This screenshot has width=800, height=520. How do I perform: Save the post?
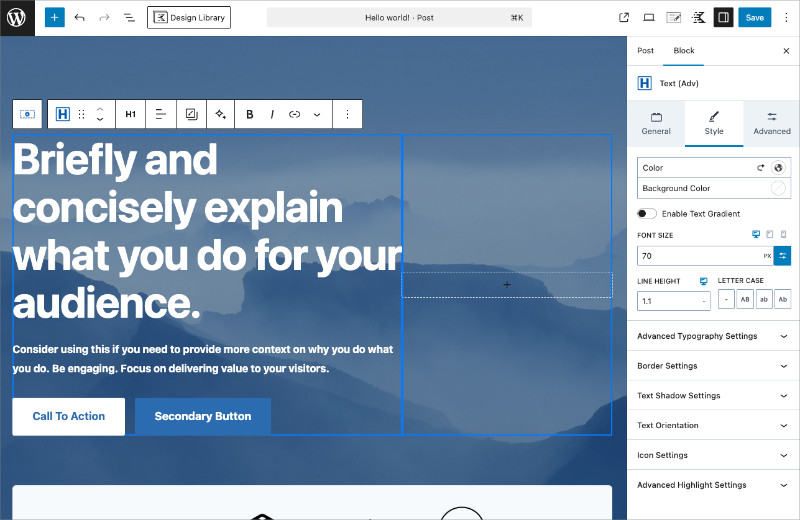point(755,17)
